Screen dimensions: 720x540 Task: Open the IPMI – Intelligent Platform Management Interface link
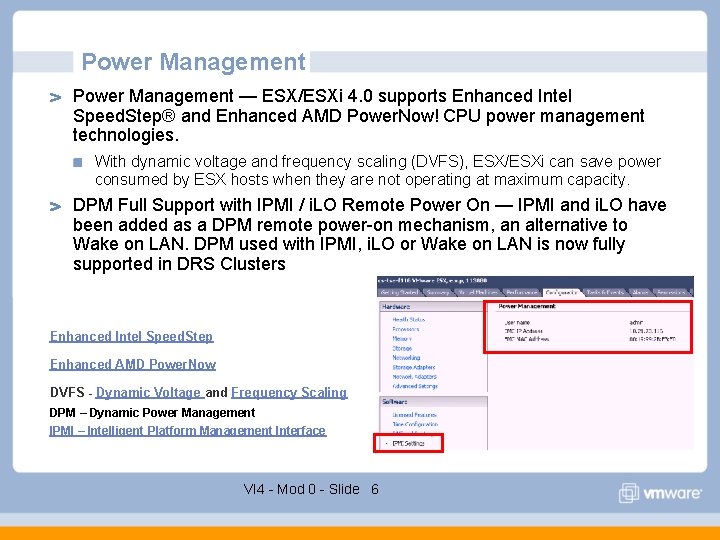coord(188,431)
